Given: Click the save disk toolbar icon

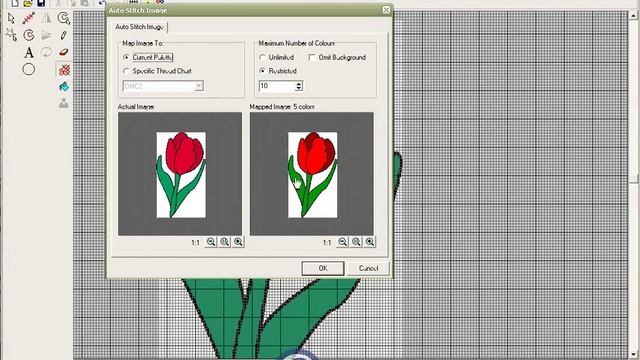Looking at the screenshot, I should [41, 3].
